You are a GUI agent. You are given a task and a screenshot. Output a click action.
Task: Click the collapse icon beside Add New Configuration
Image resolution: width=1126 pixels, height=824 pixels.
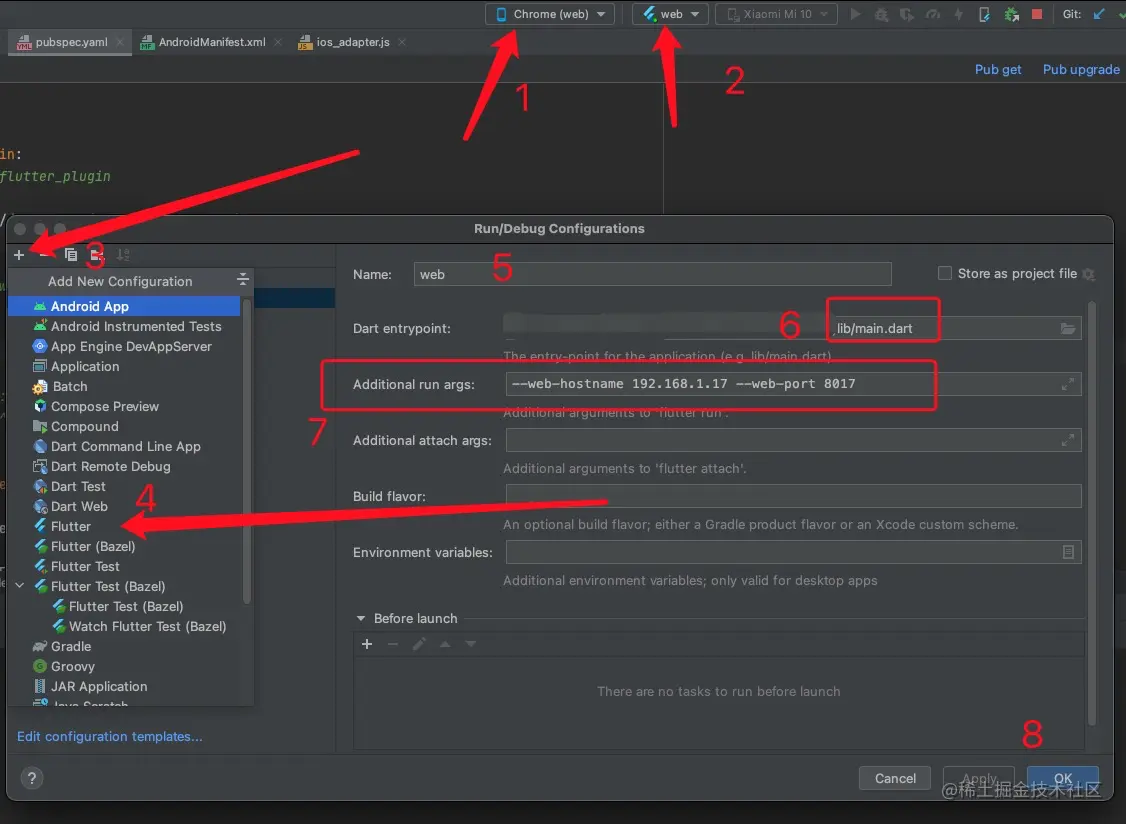pos(243,279)
